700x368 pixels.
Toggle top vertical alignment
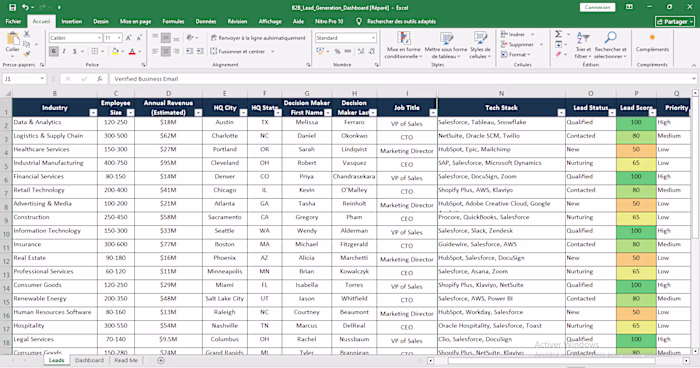click(155, 37)
